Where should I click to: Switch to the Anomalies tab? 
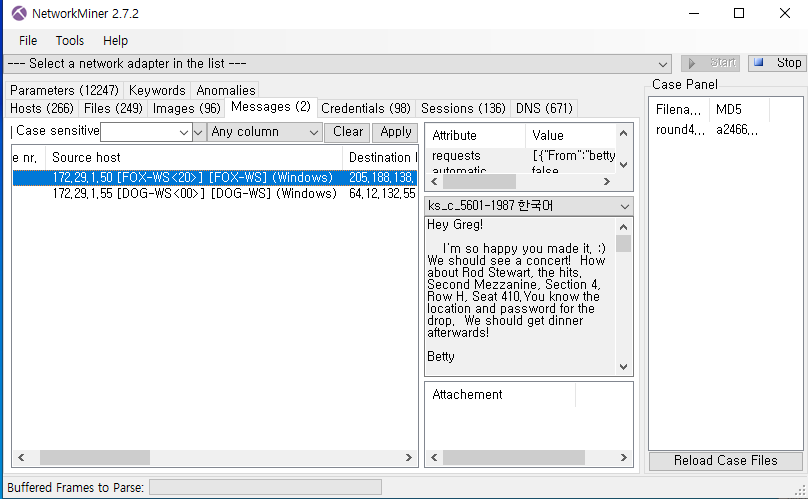coord(226,90)
